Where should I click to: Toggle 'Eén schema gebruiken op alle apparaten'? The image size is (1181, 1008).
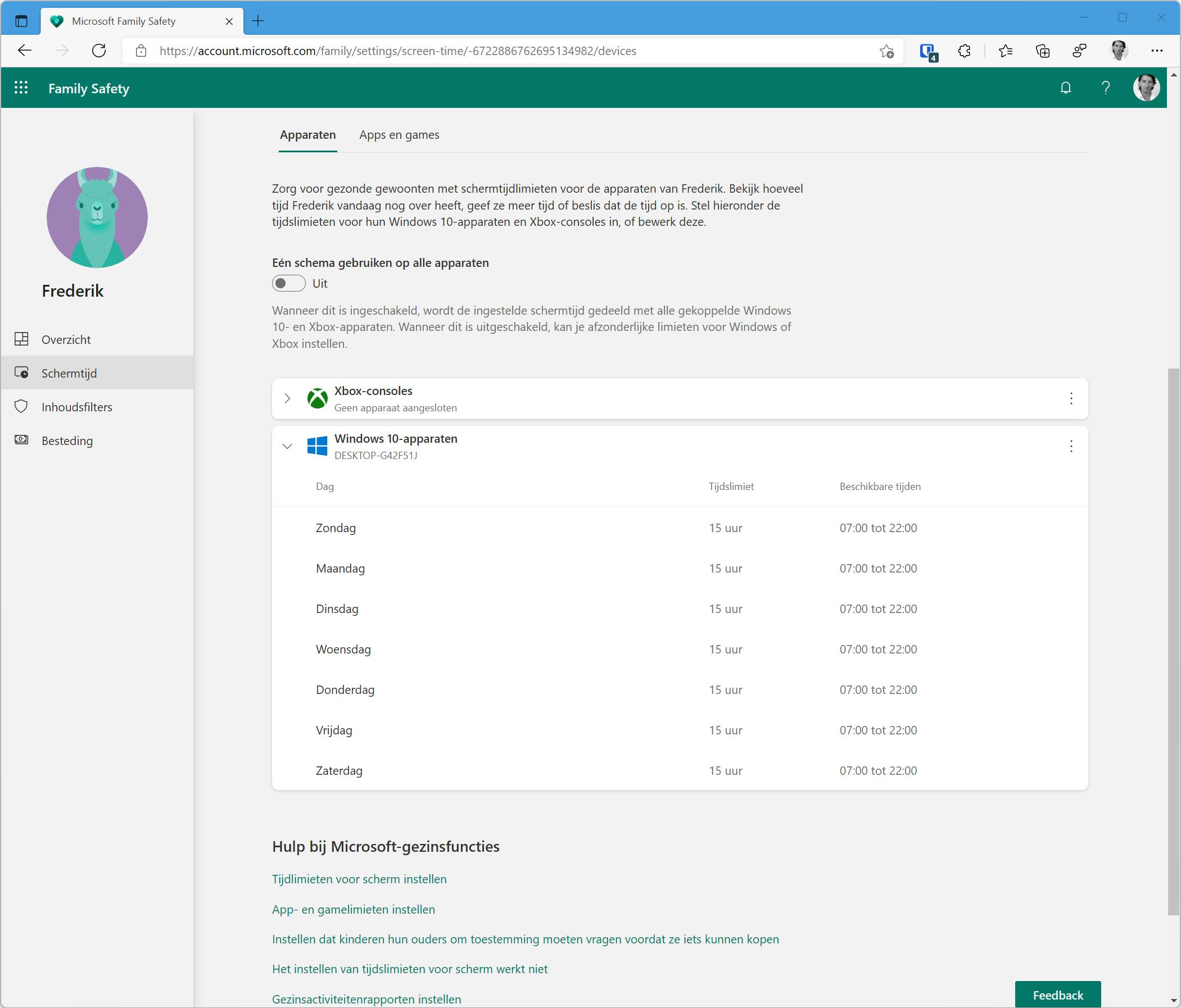tap(288, 283)
